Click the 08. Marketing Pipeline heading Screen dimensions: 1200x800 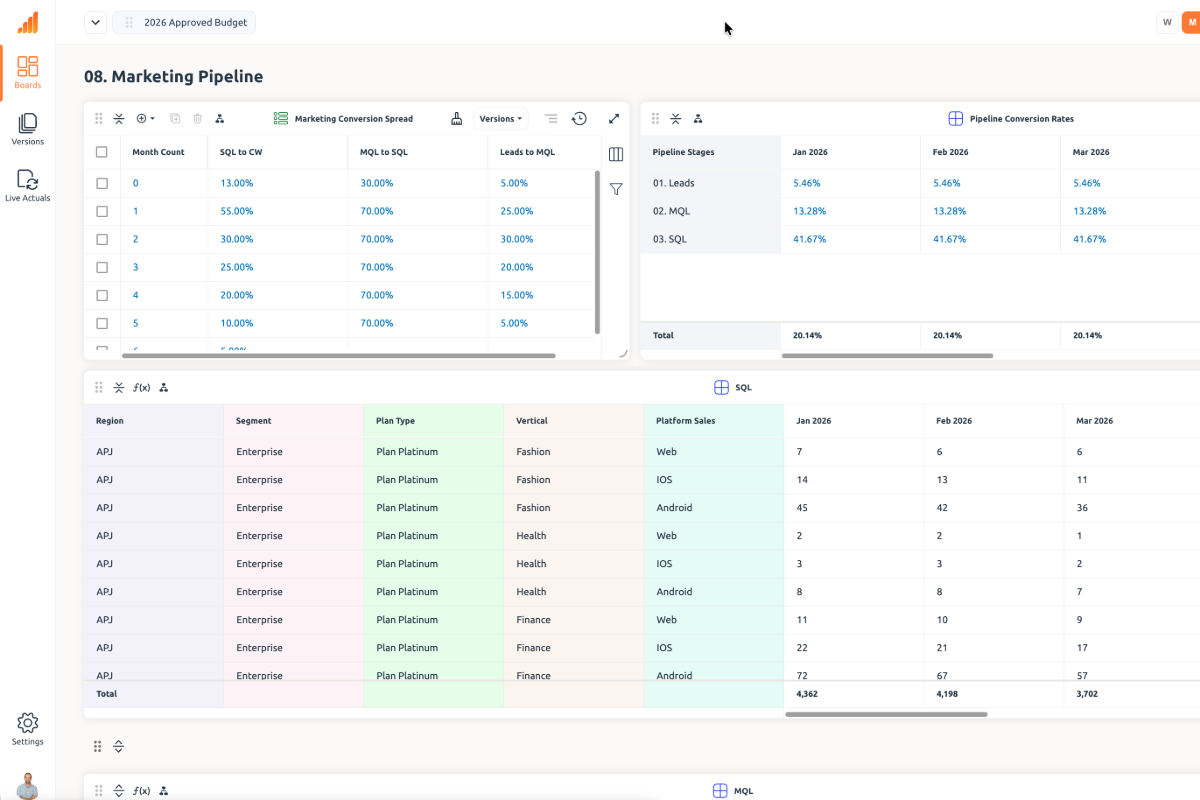coord(174,76)
